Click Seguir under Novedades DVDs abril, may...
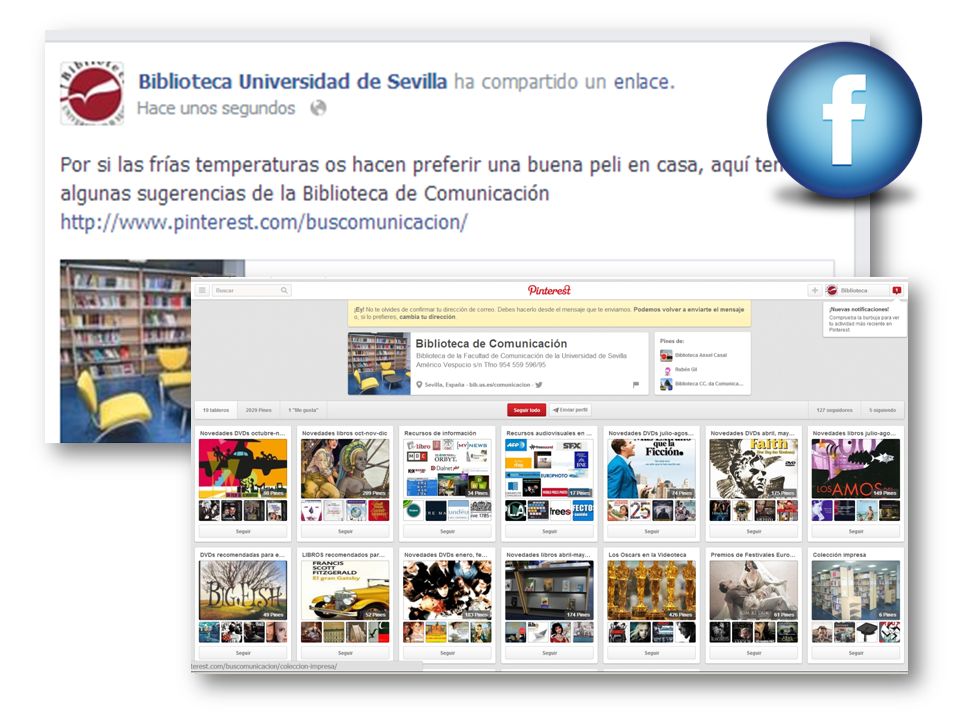The image size is (960, 720). tap(754, 531)
